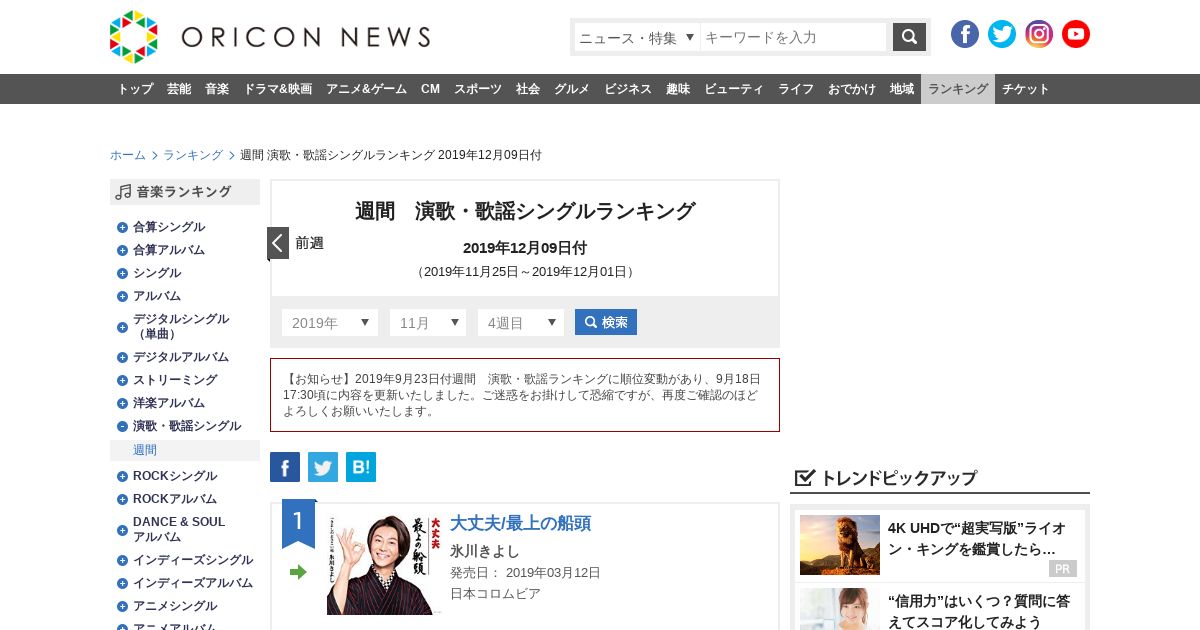Select the スポーツ nav item
This screenshot has width=1200, height=630.
(x=478, y=89)
